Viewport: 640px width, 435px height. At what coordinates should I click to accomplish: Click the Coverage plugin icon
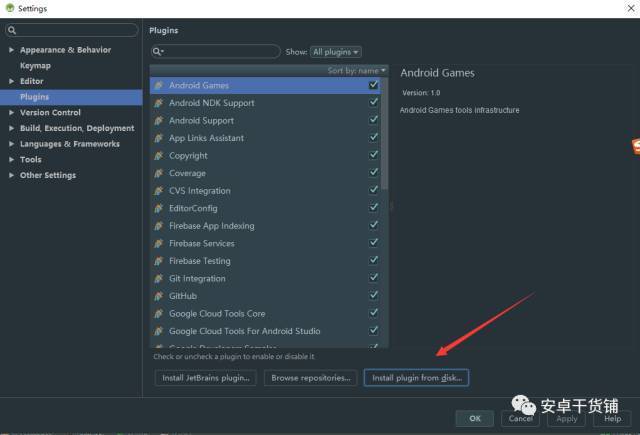[x=159, y=173]
